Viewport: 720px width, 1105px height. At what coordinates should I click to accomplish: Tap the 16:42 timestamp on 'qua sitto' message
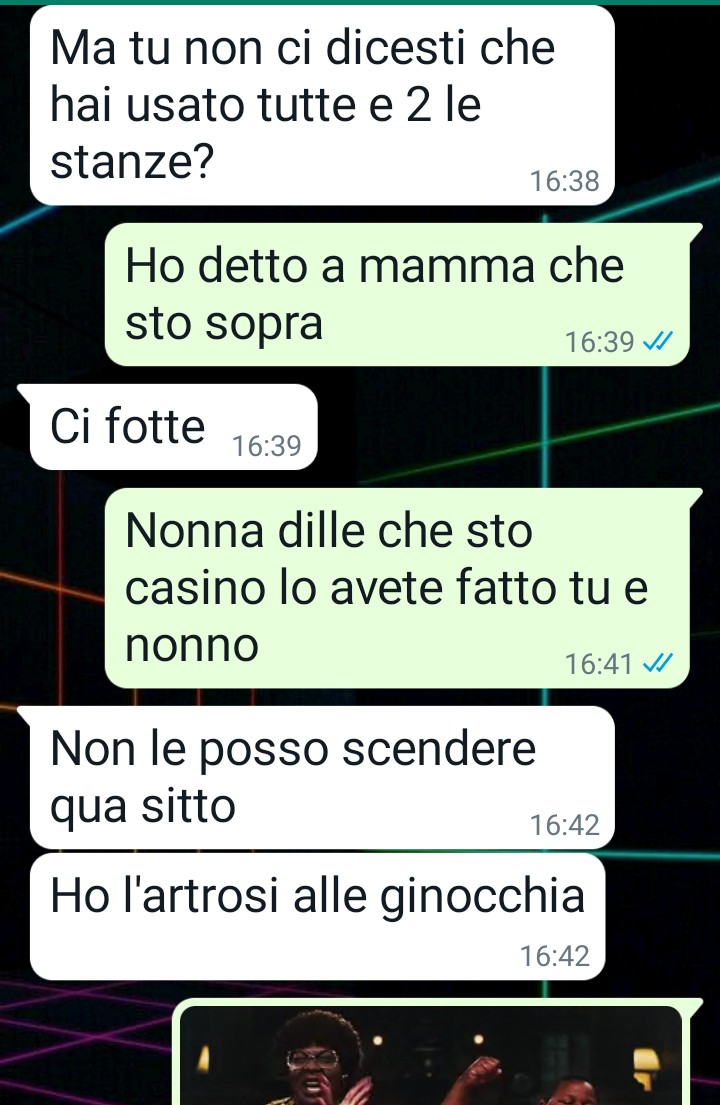tap(564, 825)
